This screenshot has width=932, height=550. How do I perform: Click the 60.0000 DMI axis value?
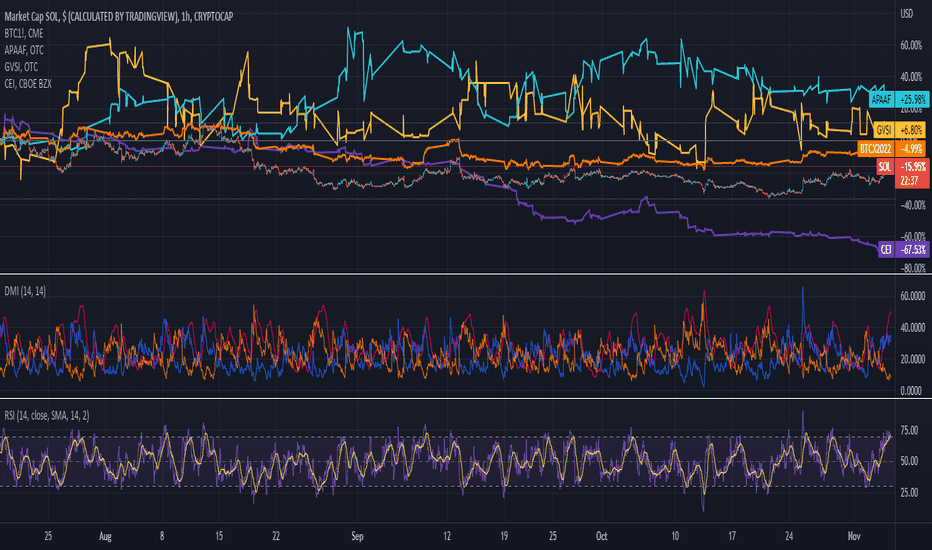coord(912,296)
